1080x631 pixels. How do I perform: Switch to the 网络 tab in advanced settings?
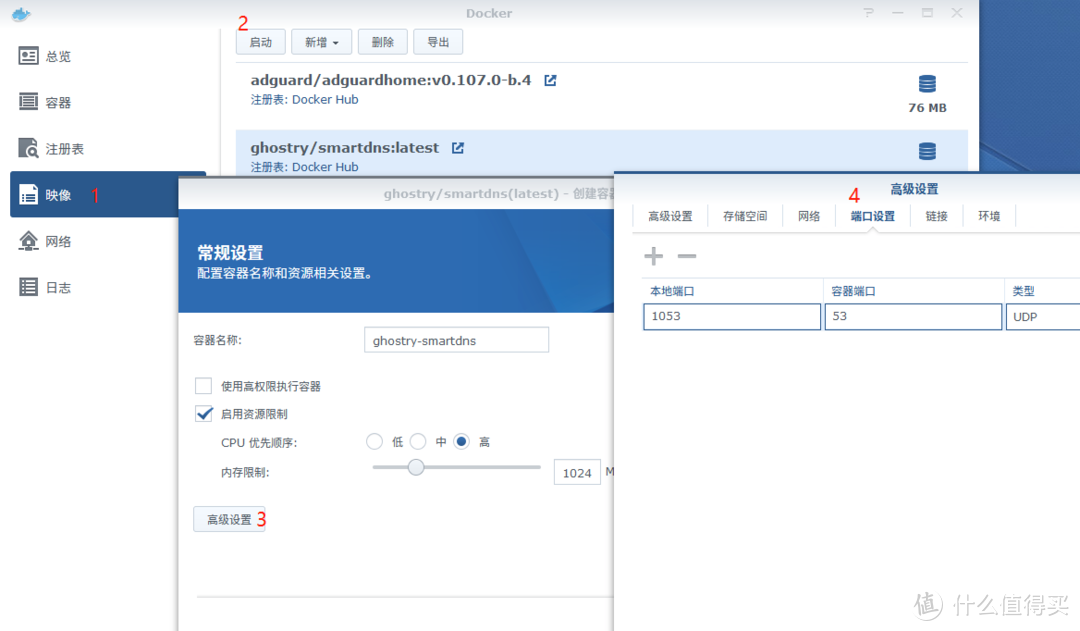click(809, 216)
